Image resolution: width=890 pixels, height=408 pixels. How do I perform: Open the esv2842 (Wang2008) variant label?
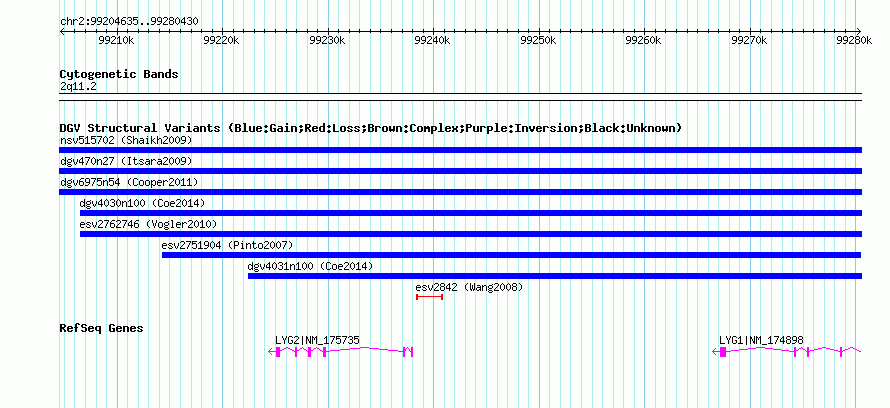point(469,287)
